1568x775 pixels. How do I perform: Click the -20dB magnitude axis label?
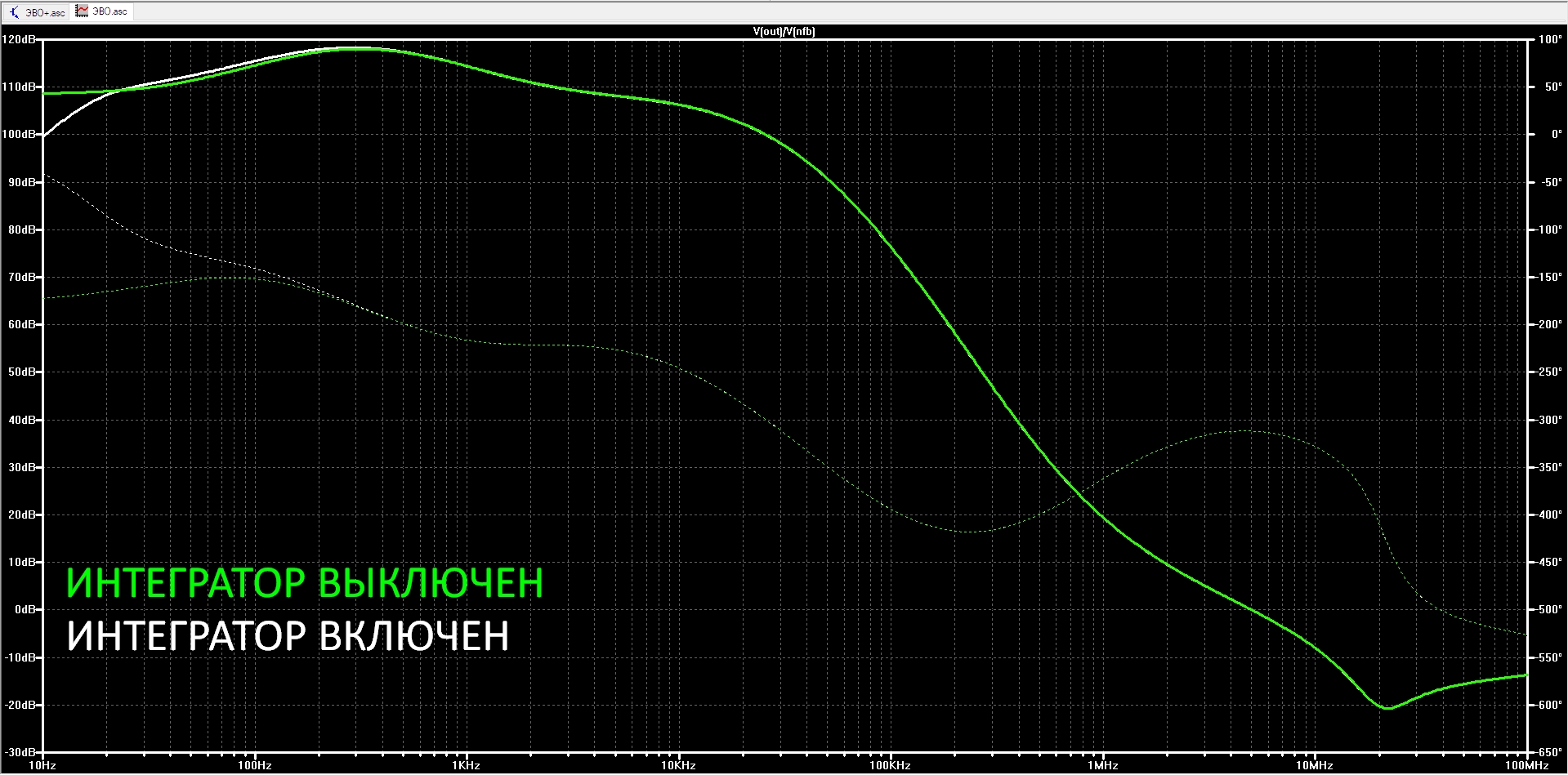20,705
